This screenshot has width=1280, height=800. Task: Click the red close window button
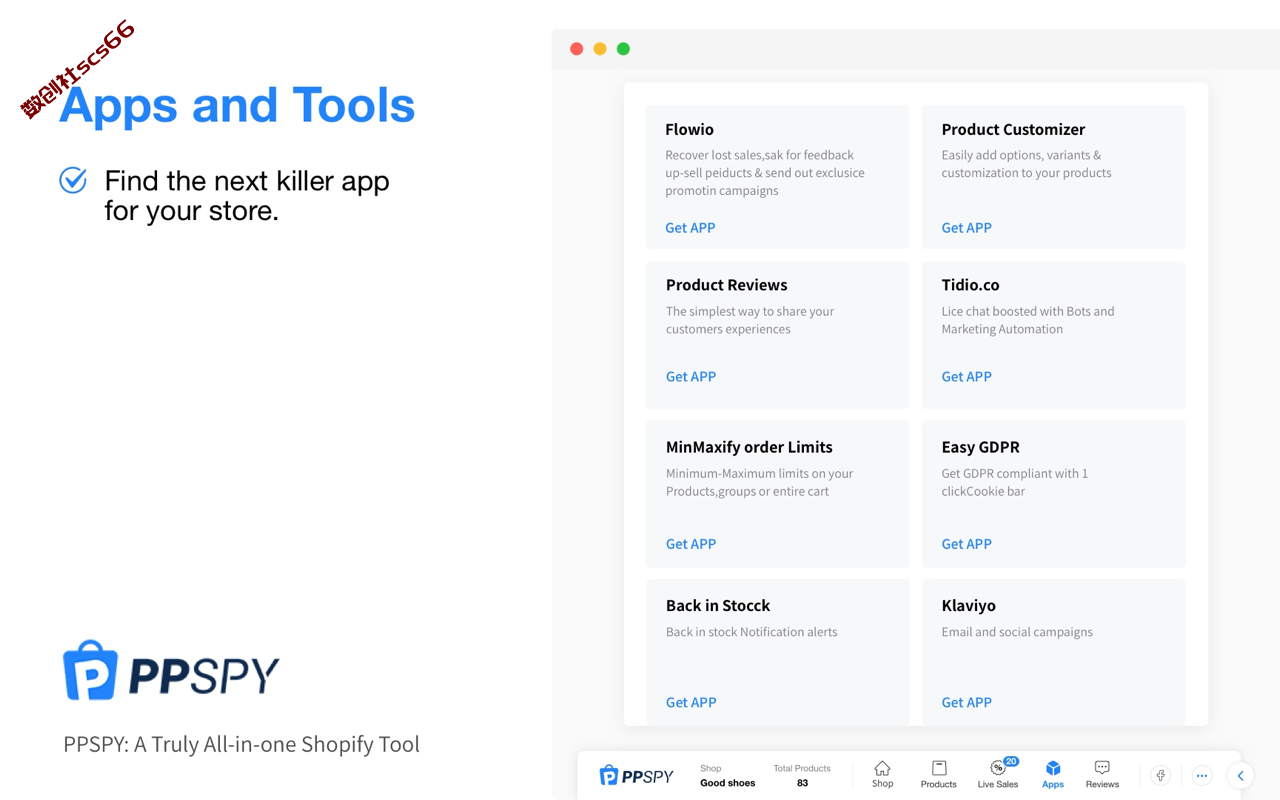pyautogui.click(x=577, y=49)
